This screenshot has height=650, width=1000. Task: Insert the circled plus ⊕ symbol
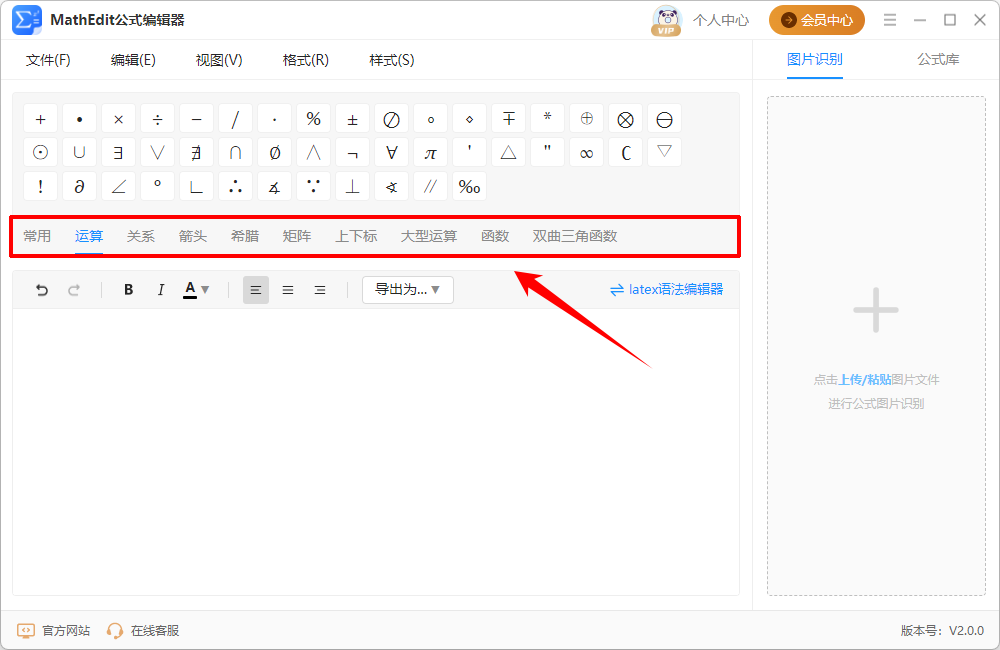point(586,119)
